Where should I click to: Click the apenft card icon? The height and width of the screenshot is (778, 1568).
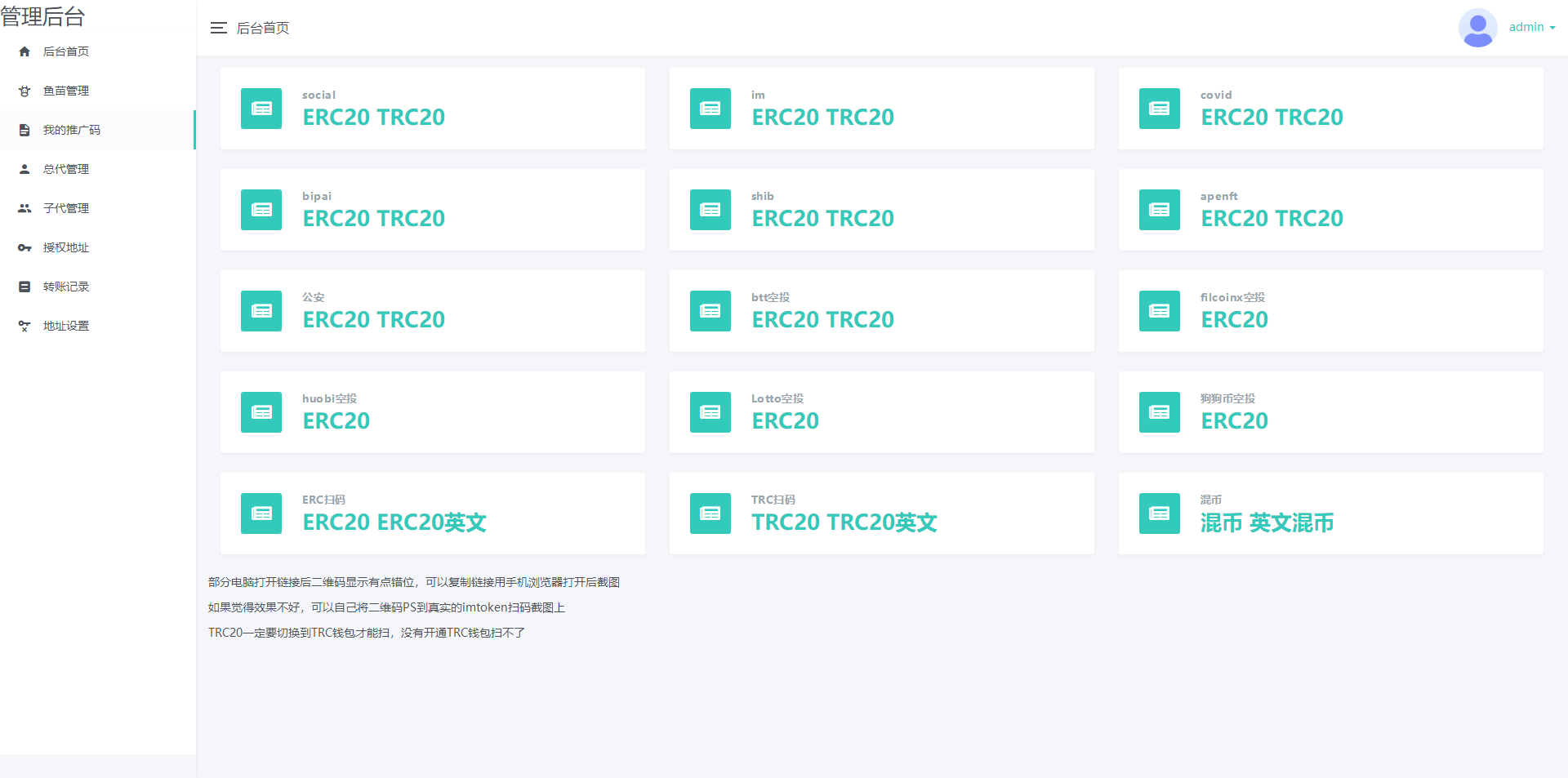coord(1160,210)
